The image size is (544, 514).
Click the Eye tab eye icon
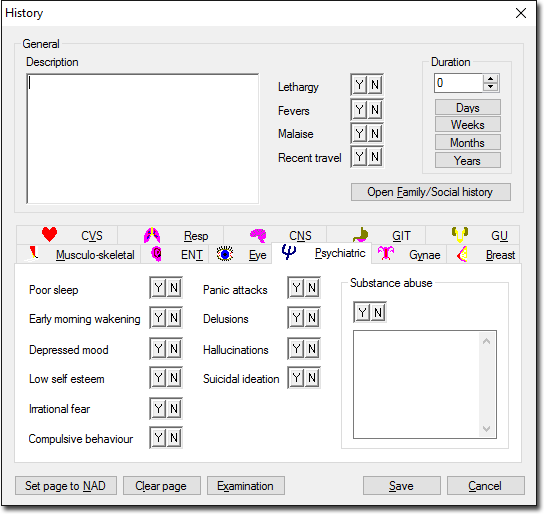225,254
